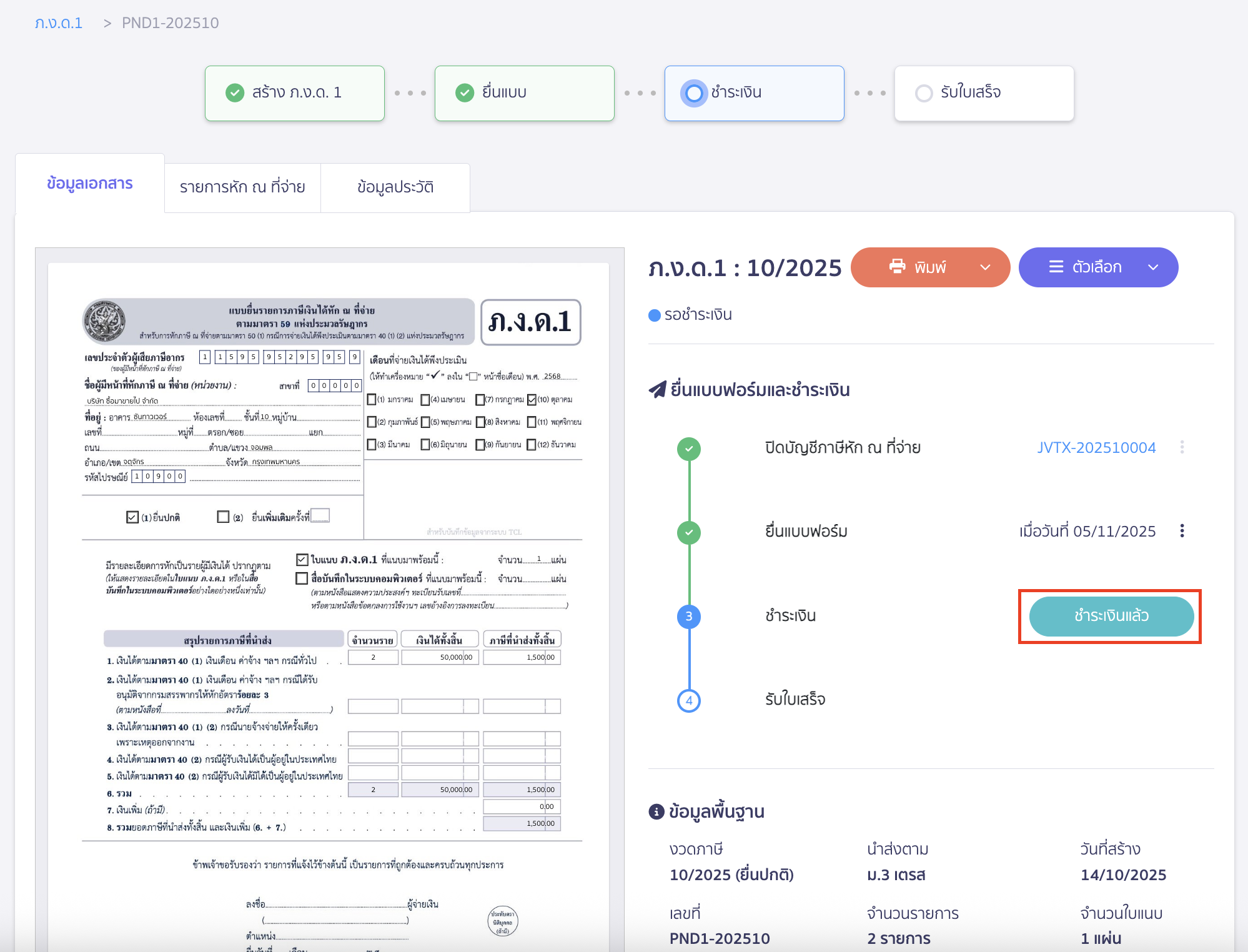Screen dimensions: 1248x952
Task: Toggle the (1) ยื่นปกติ checkbox on the form
Action: 131,516
